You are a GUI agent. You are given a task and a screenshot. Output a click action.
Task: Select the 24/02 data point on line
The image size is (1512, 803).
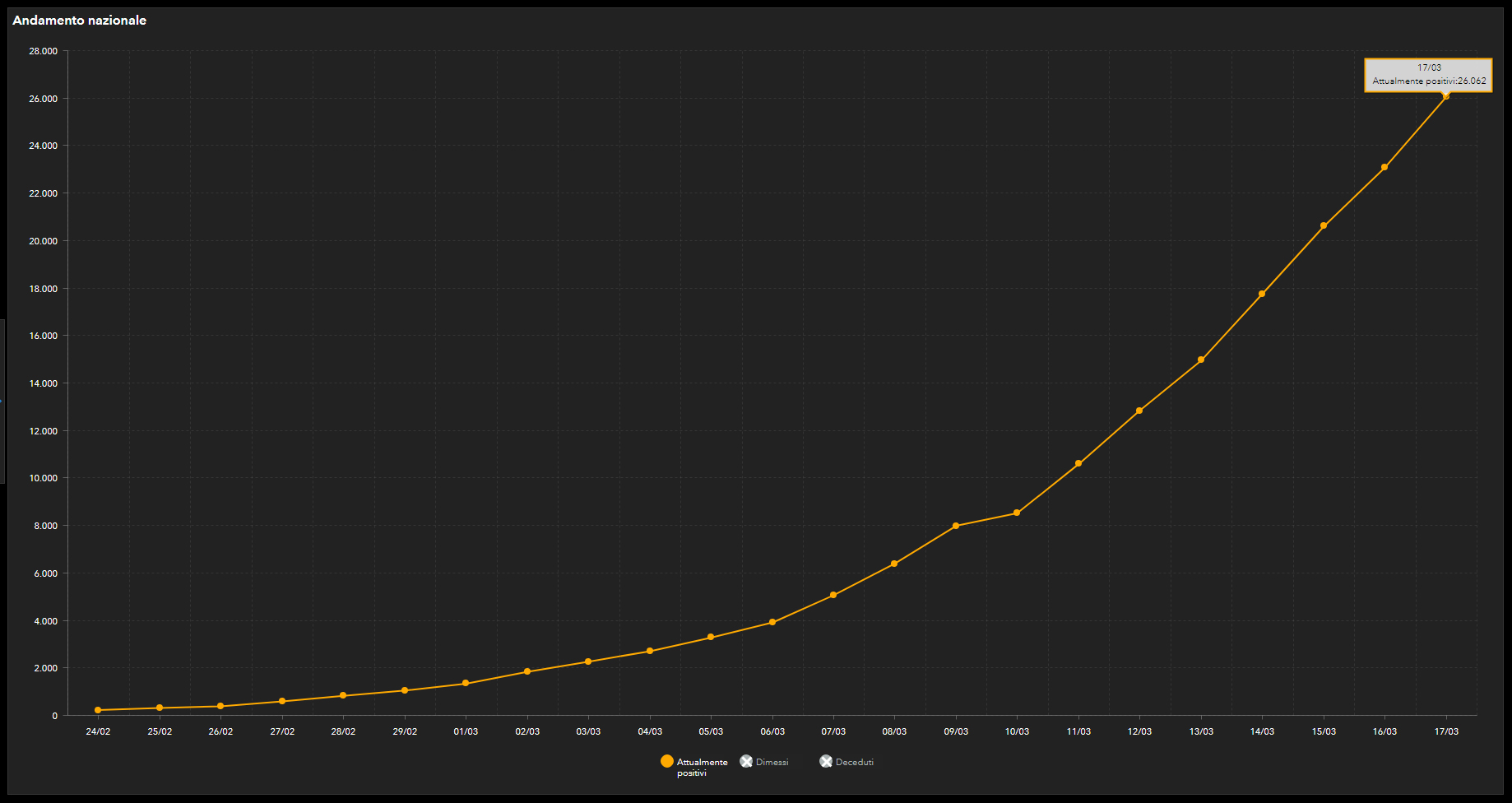[98, 710]
